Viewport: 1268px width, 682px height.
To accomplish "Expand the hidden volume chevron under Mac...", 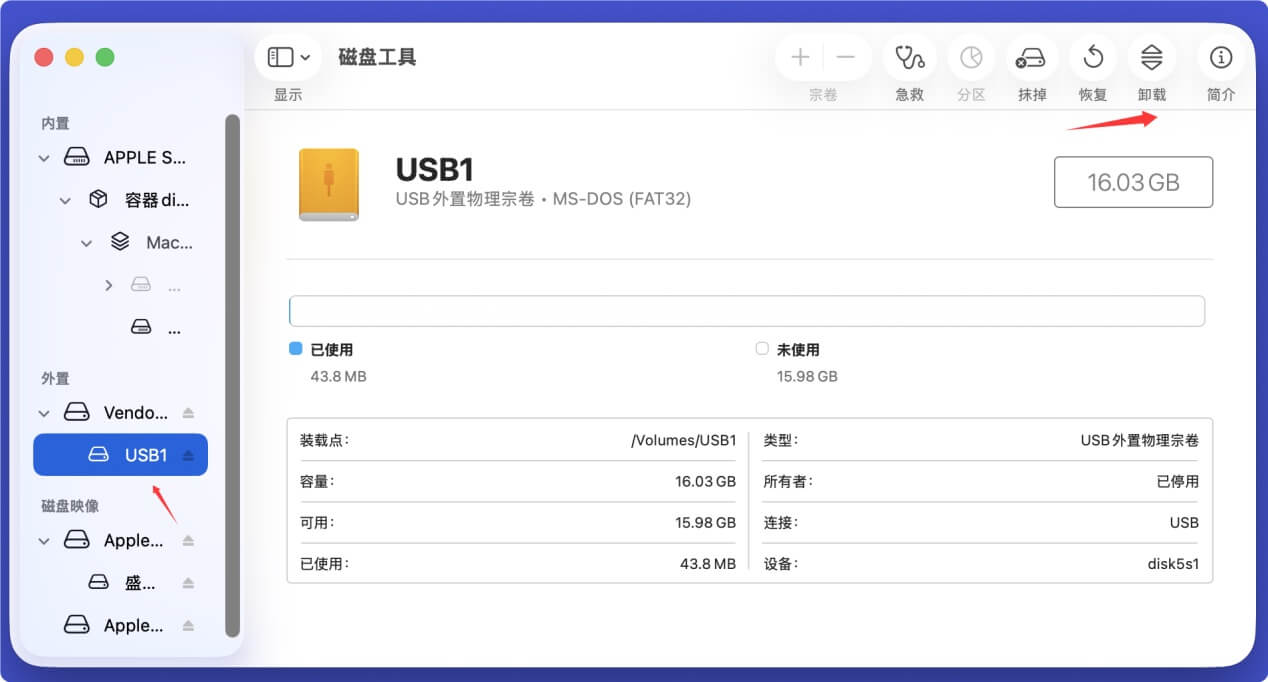I will [109, 284].
